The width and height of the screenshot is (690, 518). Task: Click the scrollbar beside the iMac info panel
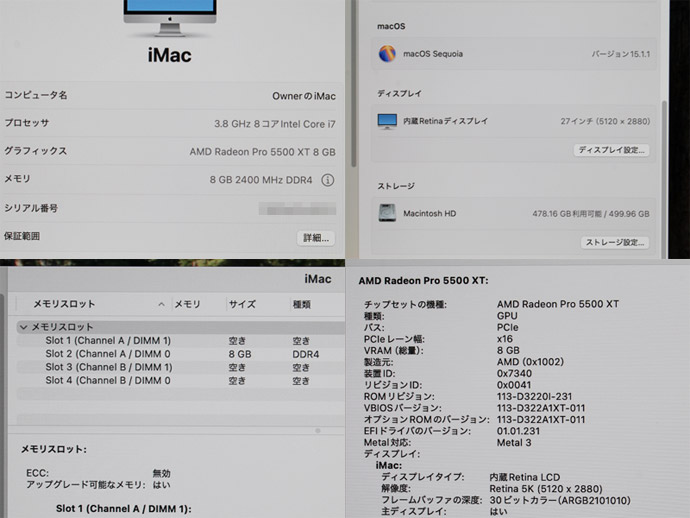[353, 84]
